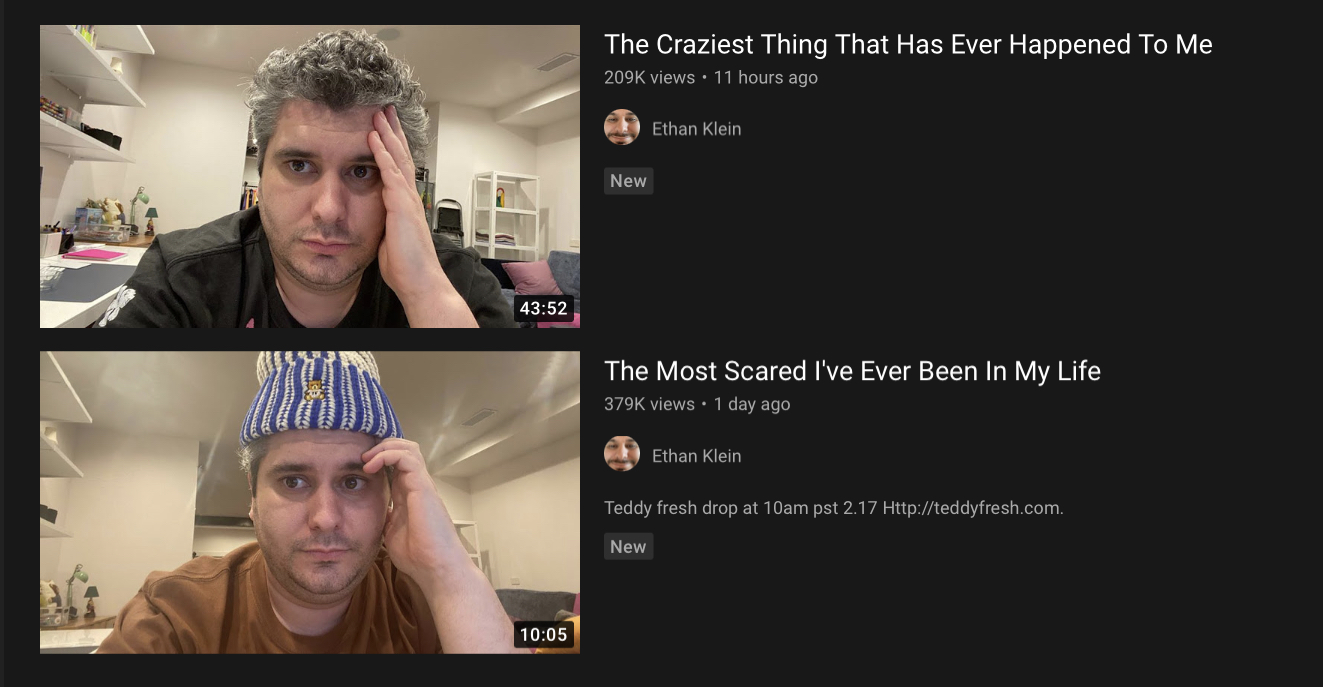The image size is (1323, 687).
Task: Open "The Most Scared I've Ever Been In My Life"
Action: click(x=852, y=371)
